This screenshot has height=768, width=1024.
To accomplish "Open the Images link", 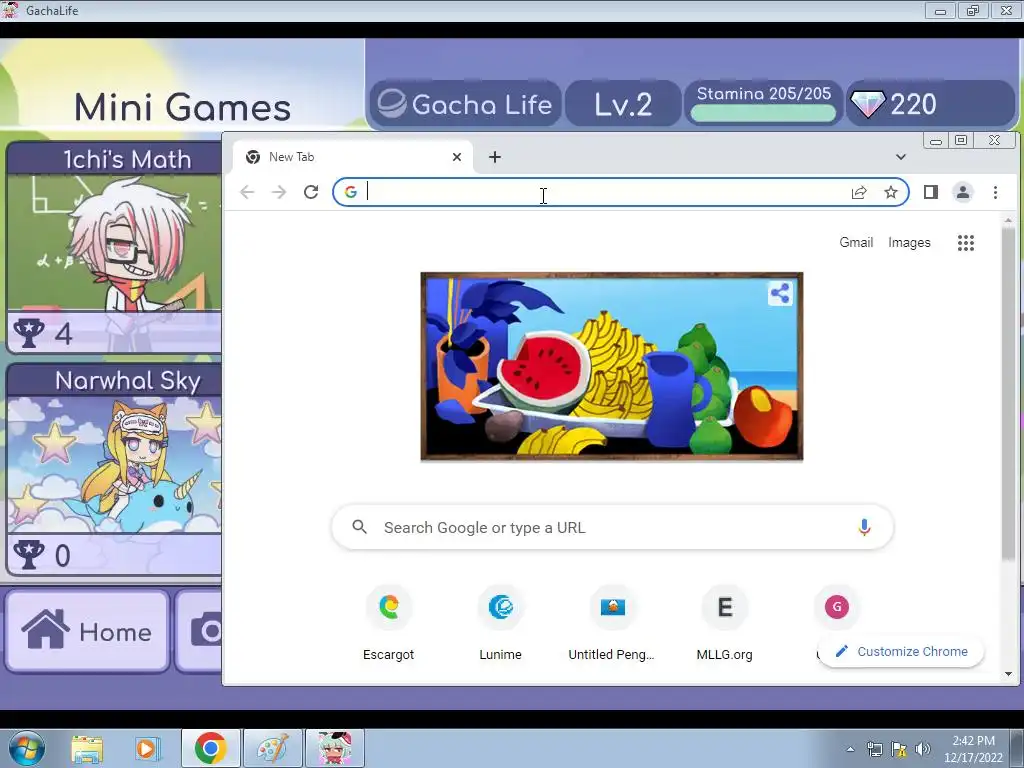I will [x=909, y=242].
